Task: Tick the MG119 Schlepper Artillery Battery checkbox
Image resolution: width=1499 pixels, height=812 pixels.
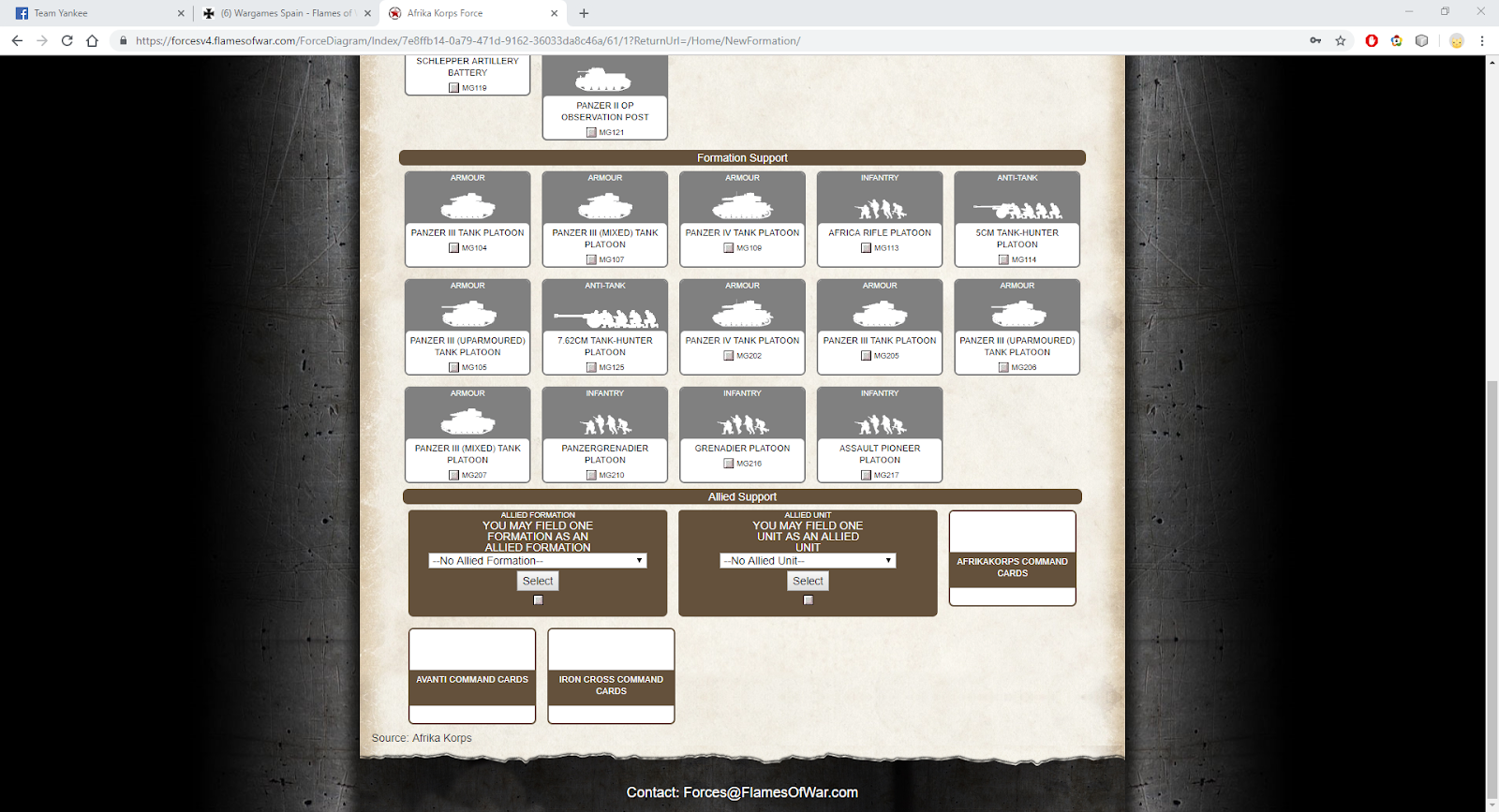Action: pyautogui.click(x=453, y=88)
